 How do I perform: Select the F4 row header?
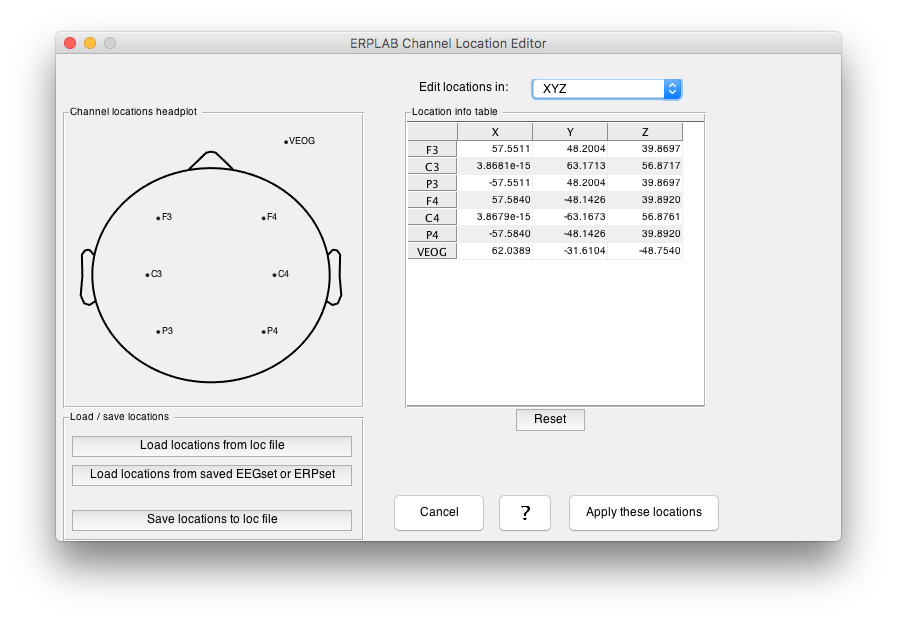pos(432,201)
